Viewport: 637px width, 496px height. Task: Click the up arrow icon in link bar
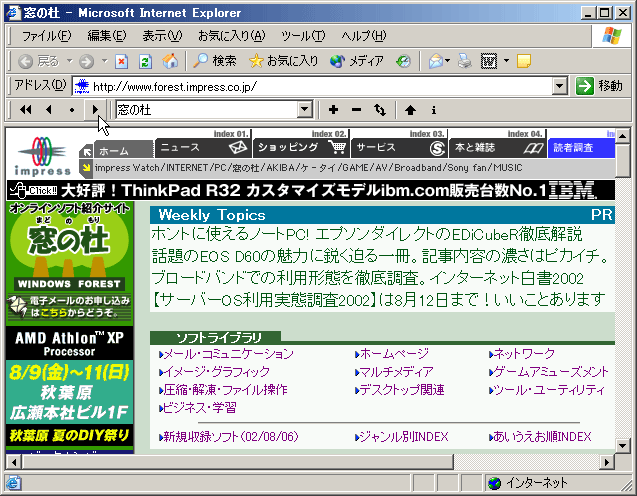pos(410,110)
